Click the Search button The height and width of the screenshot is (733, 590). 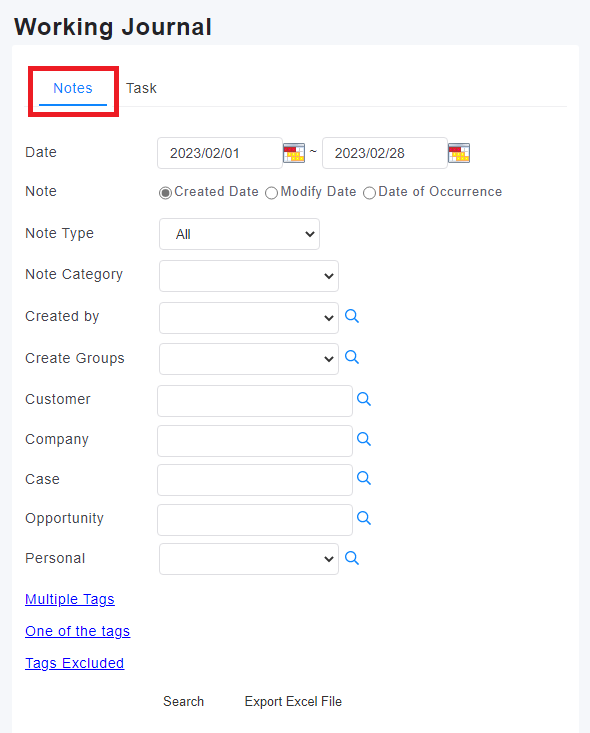pyautogui.click(x=183, y=701)
